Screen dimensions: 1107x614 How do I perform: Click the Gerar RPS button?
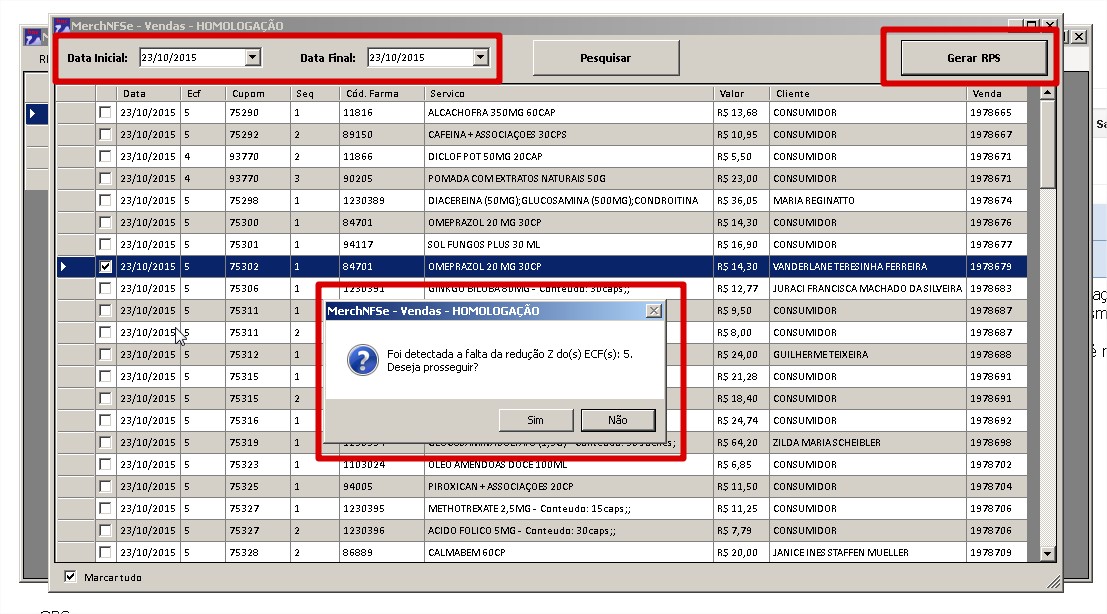pos(973,58)
